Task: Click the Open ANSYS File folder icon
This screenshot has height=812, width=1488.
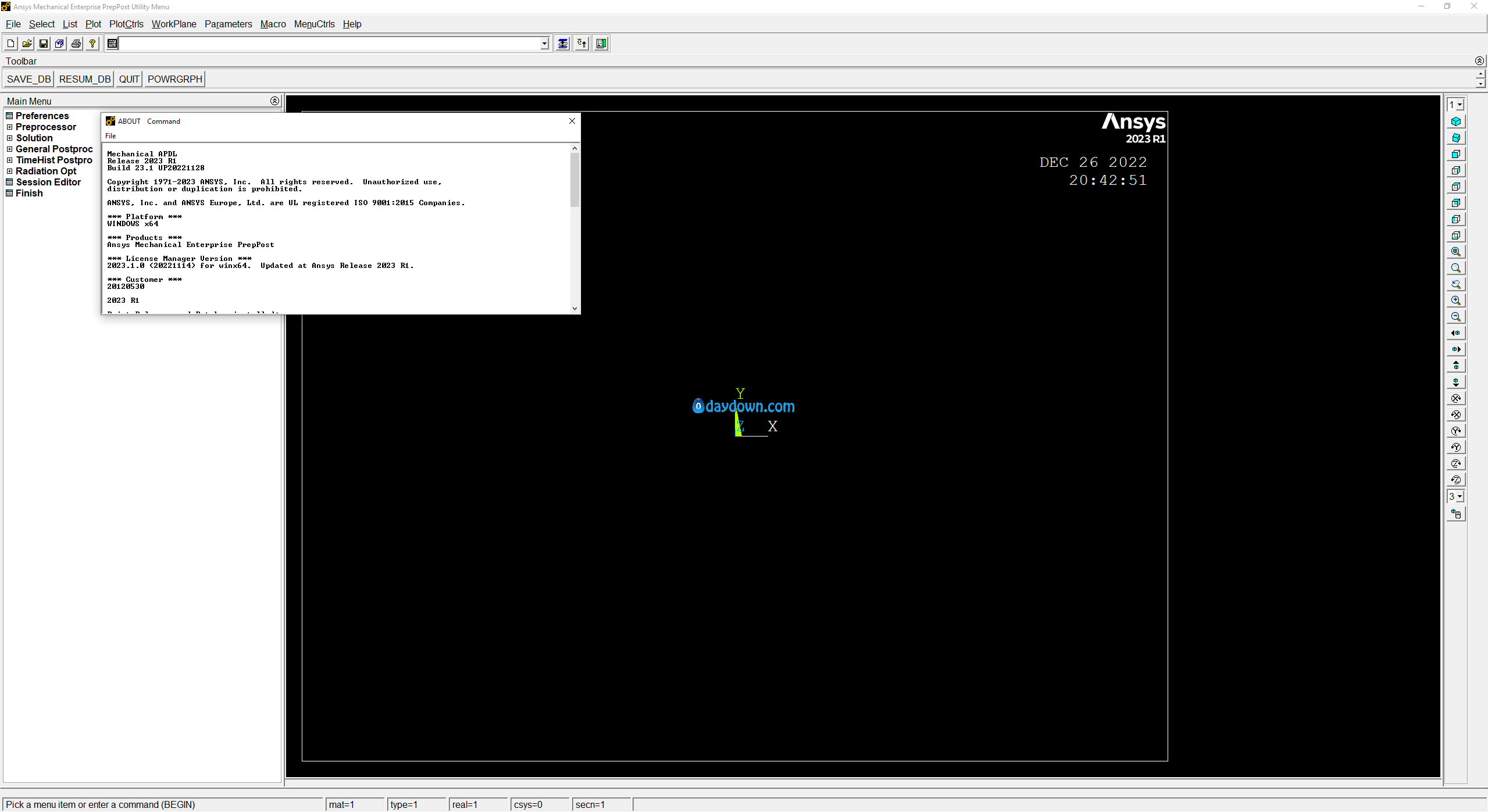Action: (27, 44)
